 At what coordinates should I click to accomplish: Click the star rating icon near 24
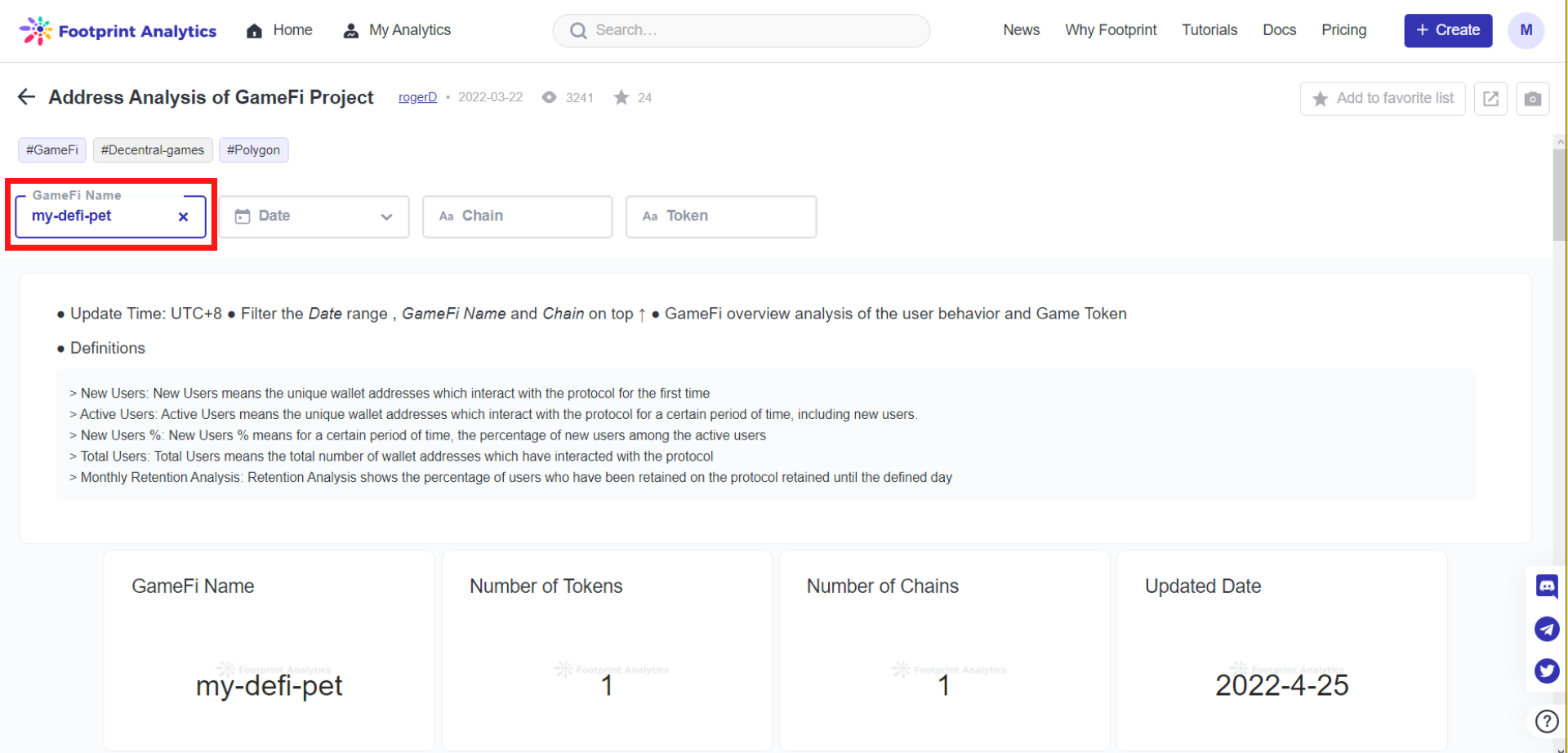pos(621,97)
